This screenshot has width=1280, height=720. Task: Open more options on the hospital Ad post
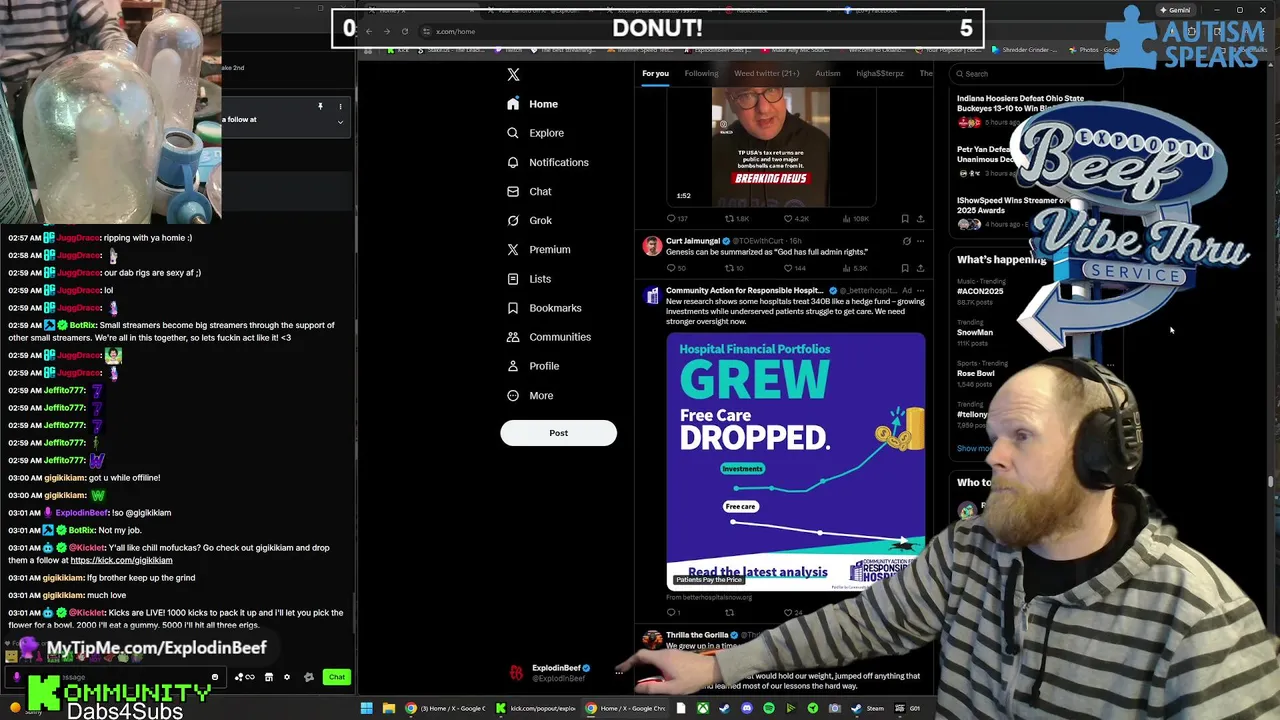920,290
